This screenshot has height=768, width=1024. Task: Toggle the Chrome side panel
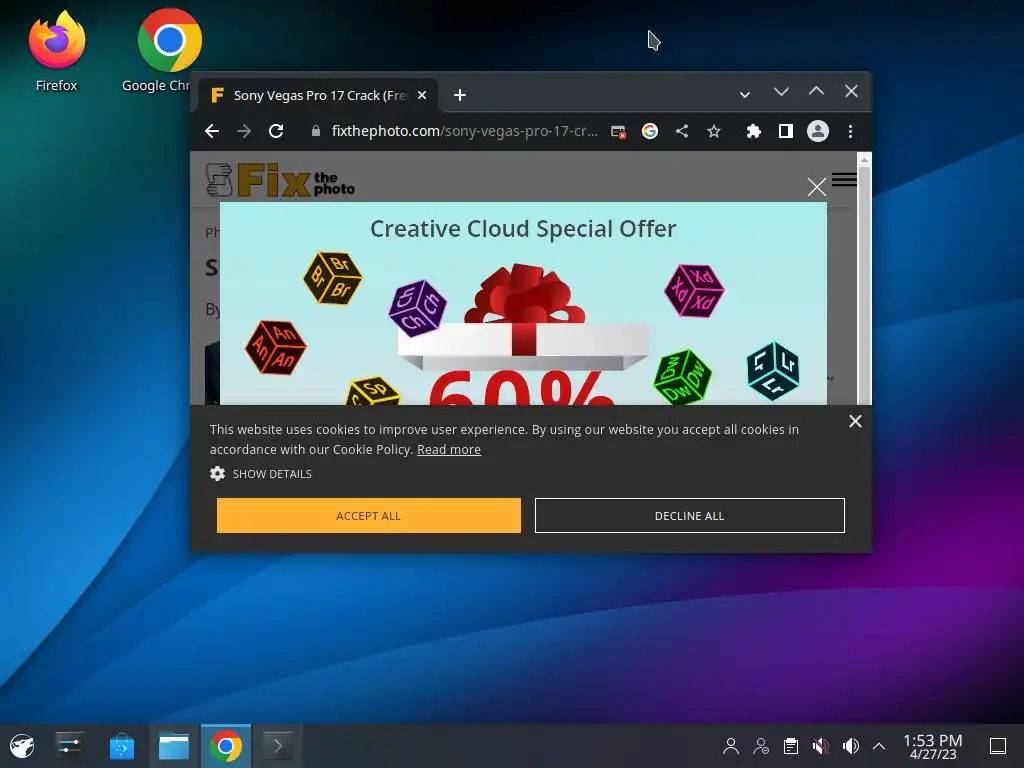[x=786, y=131]
